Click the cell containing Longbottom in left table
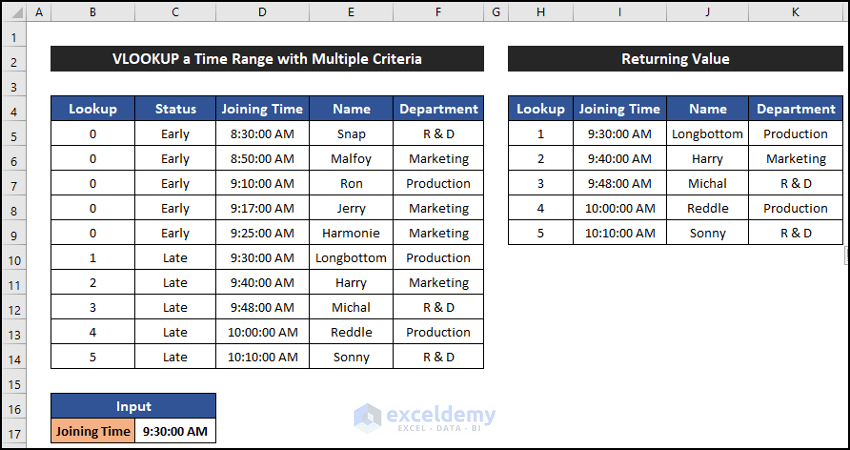This screenshot has width=850, height=450. [351, 258]
